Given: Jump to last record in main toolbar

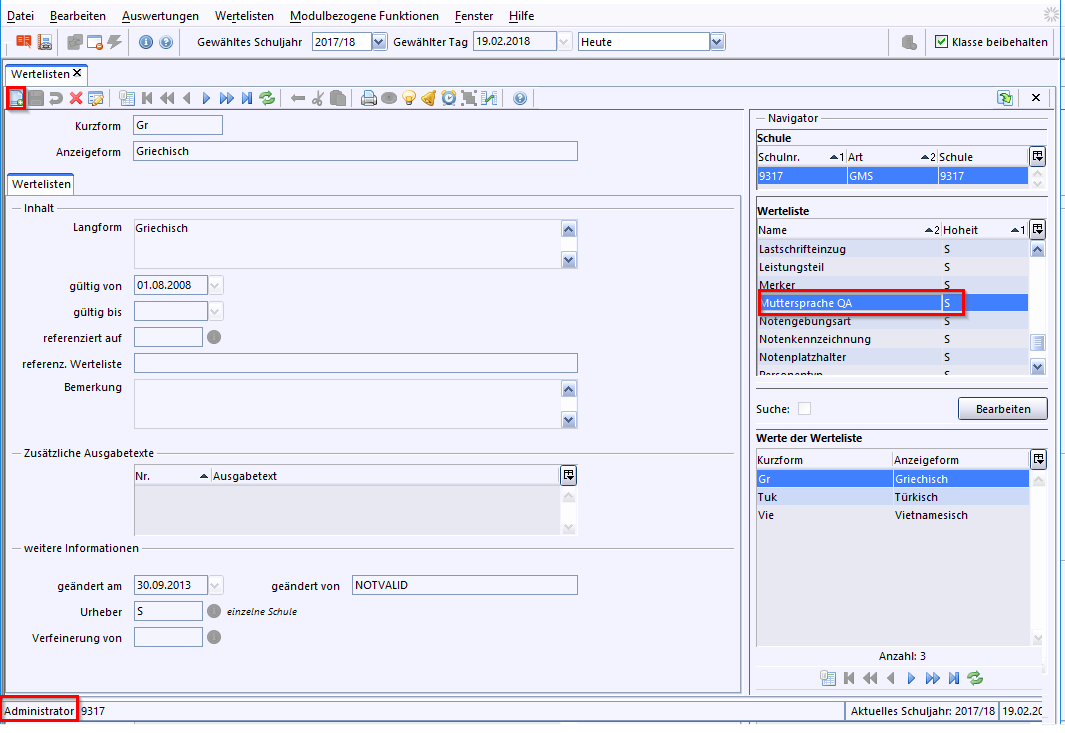Looking at the screenshot, I should (x=247, y=99).
